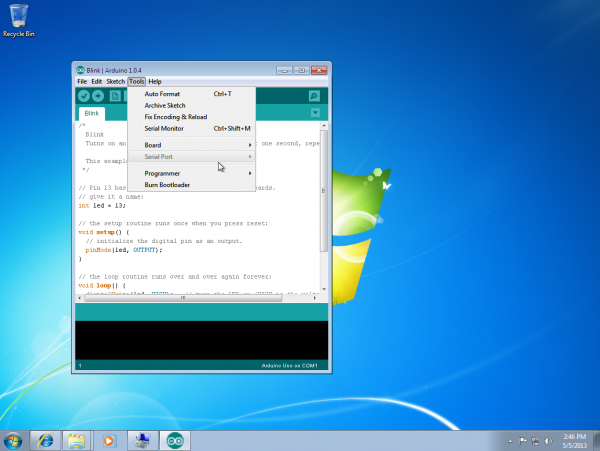
Task: Open the File menu
Action: click(x=83, y=81)
